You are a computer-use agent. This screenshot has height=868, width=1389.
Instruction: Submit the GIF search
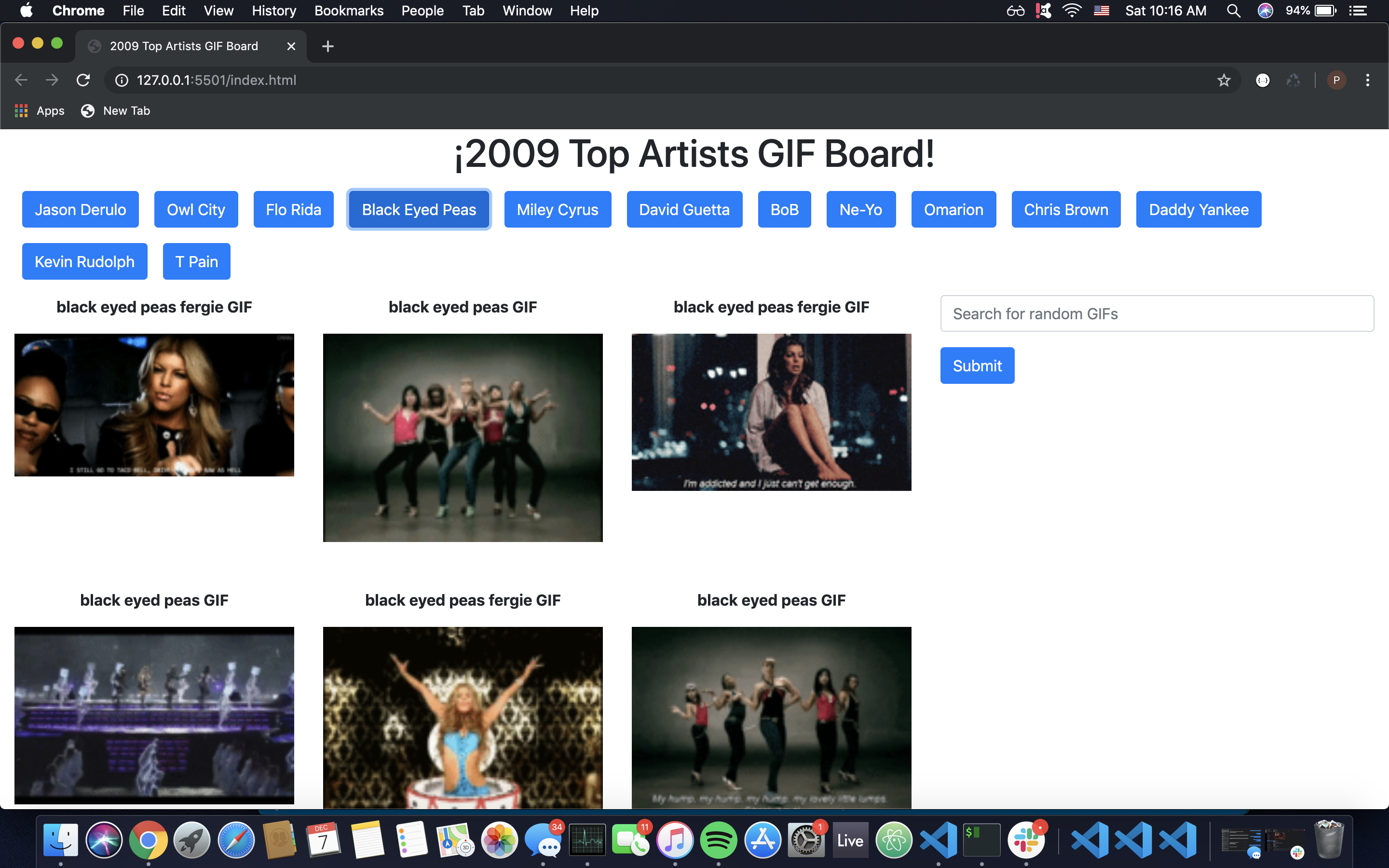pos(977,366)
